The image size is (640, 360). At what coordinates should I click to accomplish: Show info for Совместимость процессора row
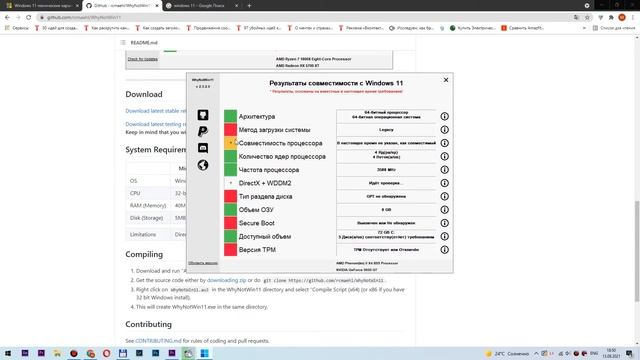coord(444,143)
